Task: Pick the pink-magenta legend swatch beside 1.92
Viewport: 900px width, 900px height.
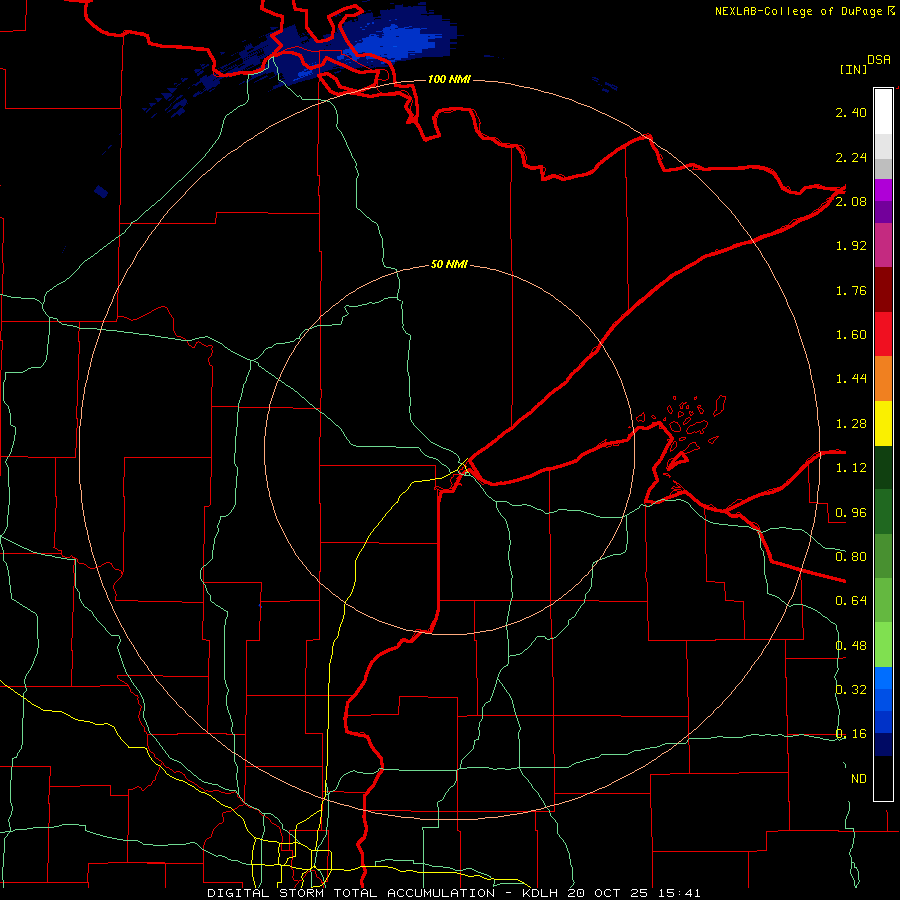Action: click(x=883, y=245)
